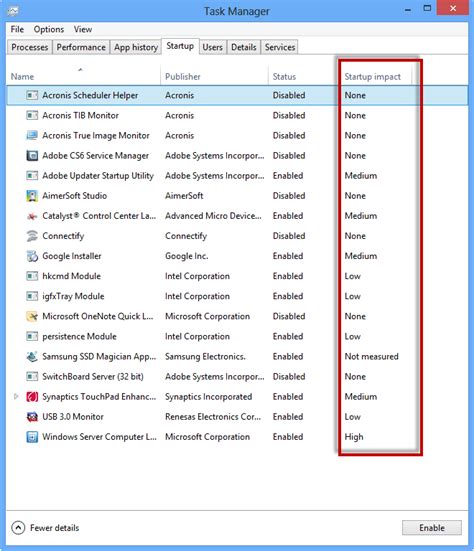Image resolution: width=474 pixels, height=551 pixels.
Task: Select the Acronis Scheduler Helper name
Action: point(90,95)
